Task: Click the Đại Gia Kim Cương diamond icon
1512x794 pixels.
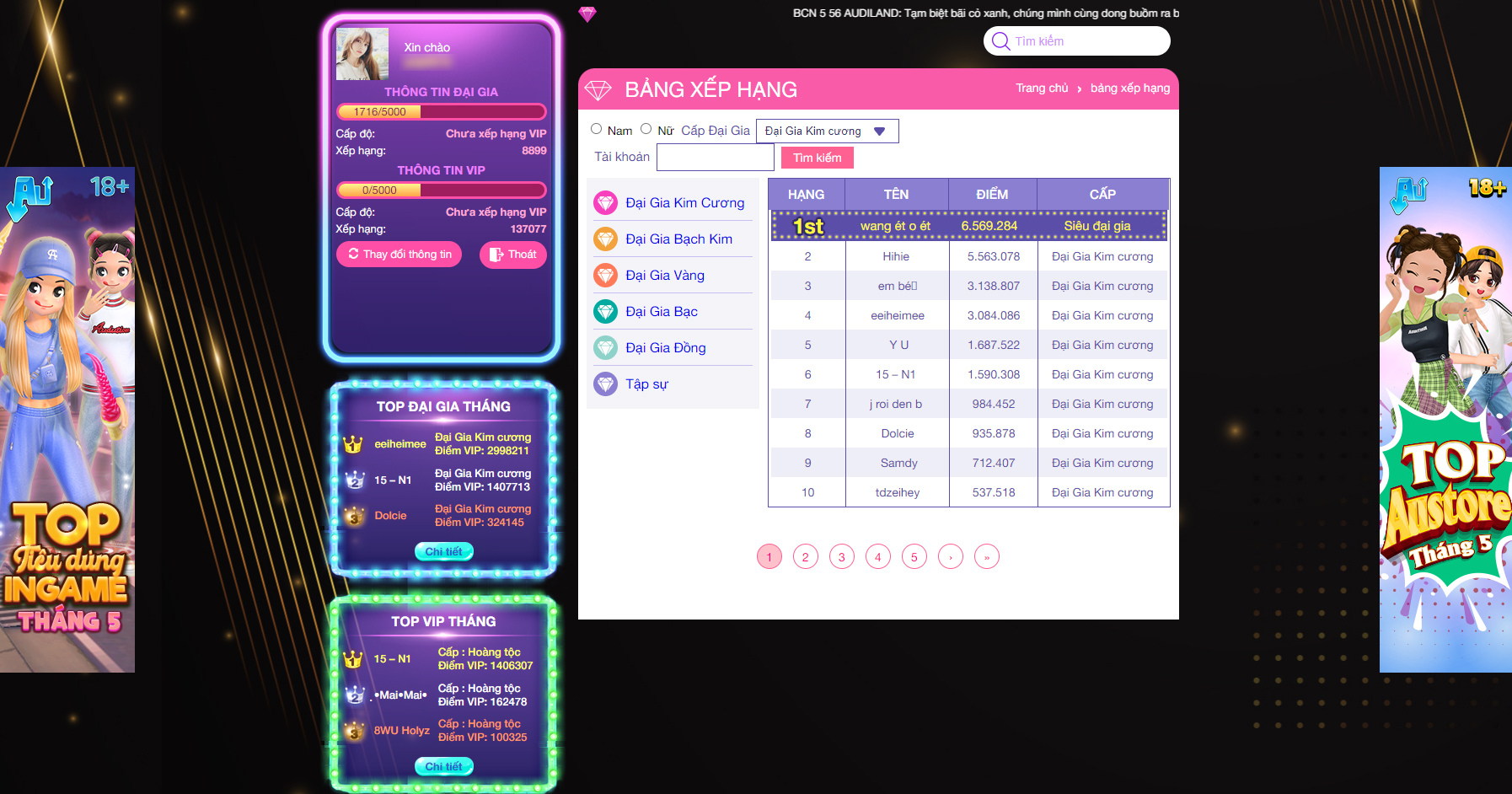Action: click(x=605, y=203)
